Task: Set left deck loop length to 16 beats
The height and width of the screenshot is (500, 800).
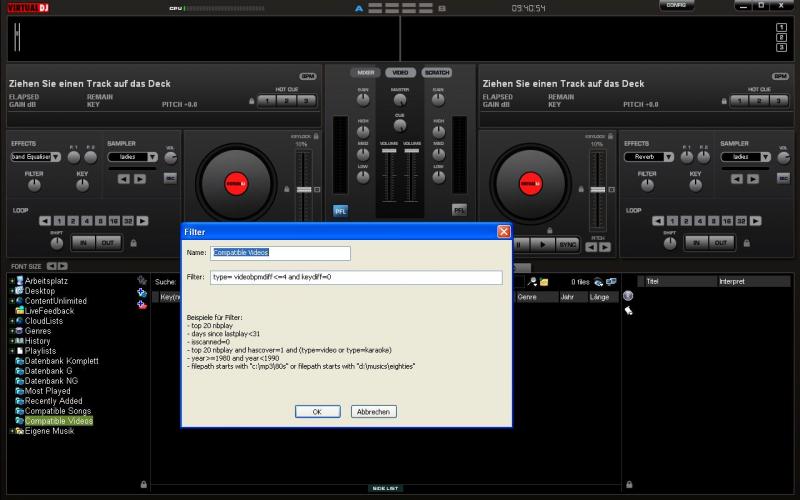Action: [x=114, y=221]
